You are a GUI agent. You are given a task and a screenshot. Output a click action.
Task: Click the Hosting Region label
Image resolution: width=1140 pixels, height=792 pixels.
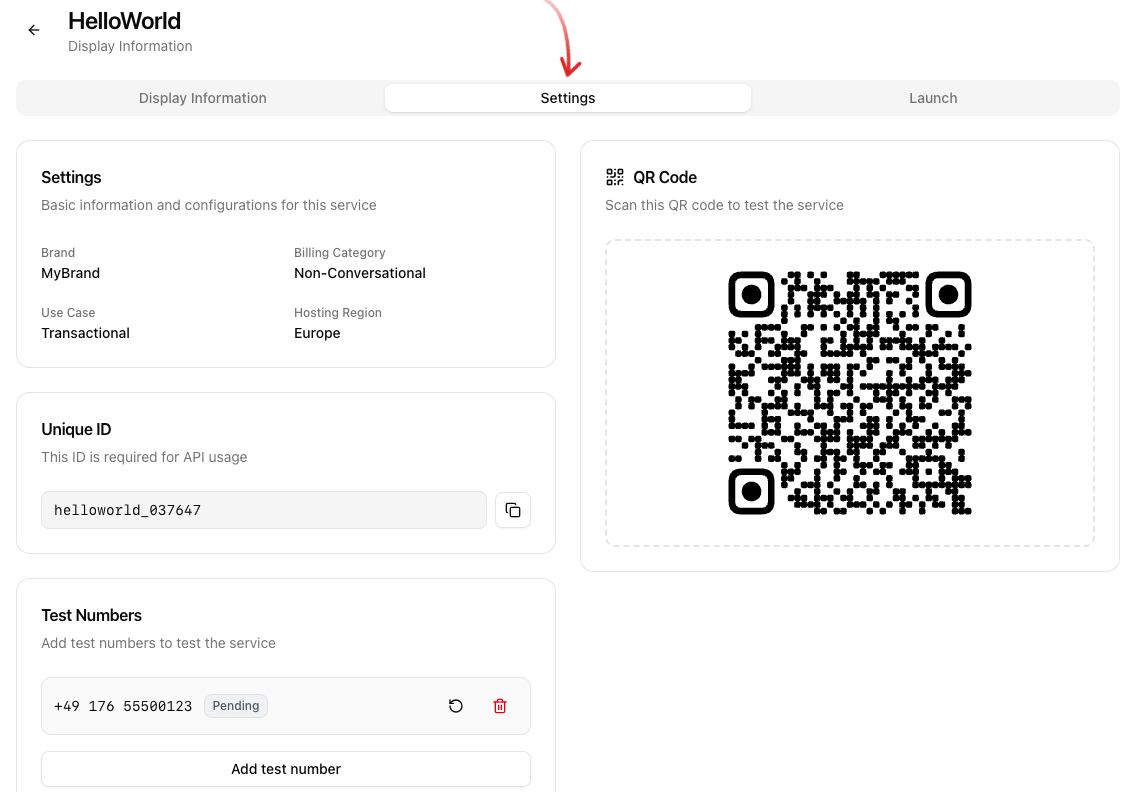click(337, 312)
